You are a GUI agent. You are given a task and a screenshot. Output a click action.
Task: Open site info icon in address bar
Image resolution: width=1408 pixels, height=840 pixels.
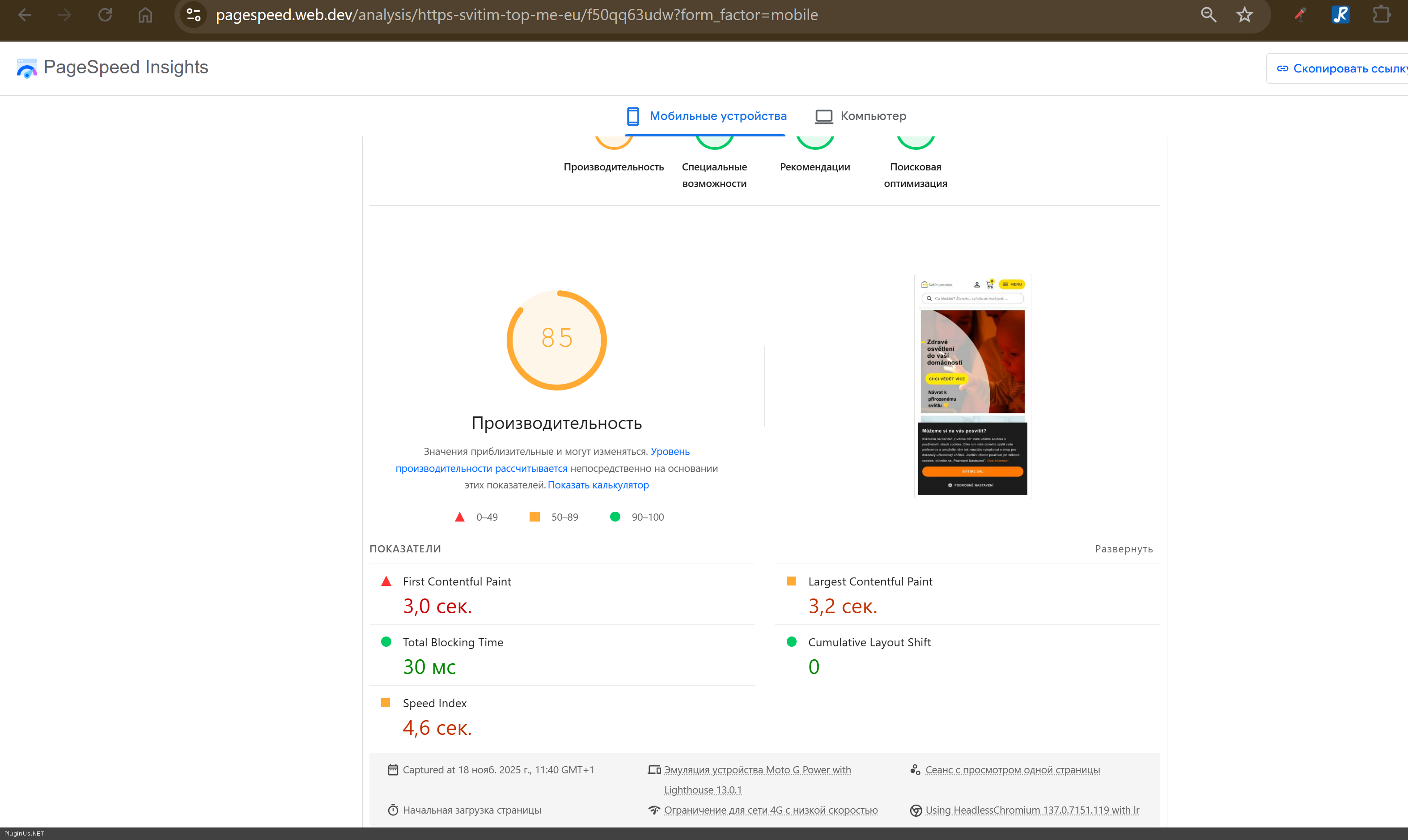[x=194, y=15]
